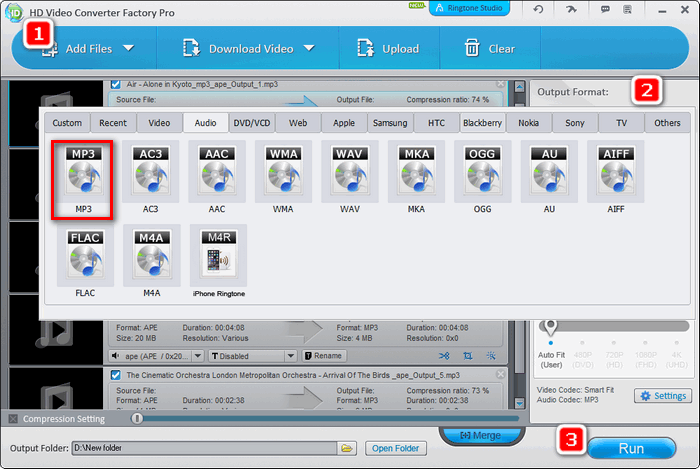Viewport: 700px width, 469px height.
Task: Click the Upload icon
Action: click(365, 48)
